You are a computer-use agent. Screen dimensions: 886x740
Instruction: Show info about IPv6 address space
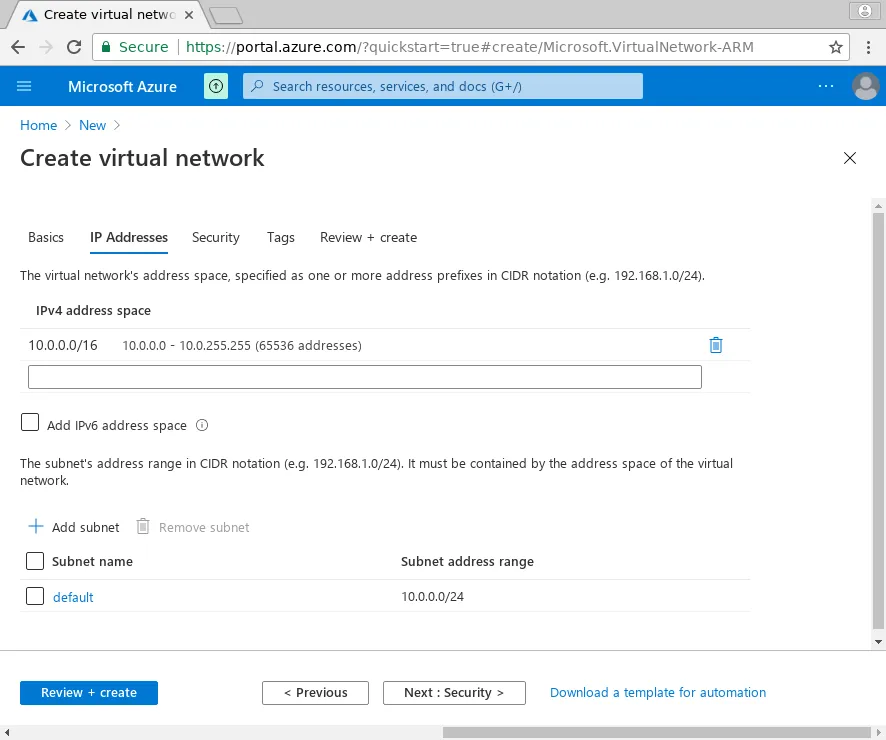click(202, 425)
